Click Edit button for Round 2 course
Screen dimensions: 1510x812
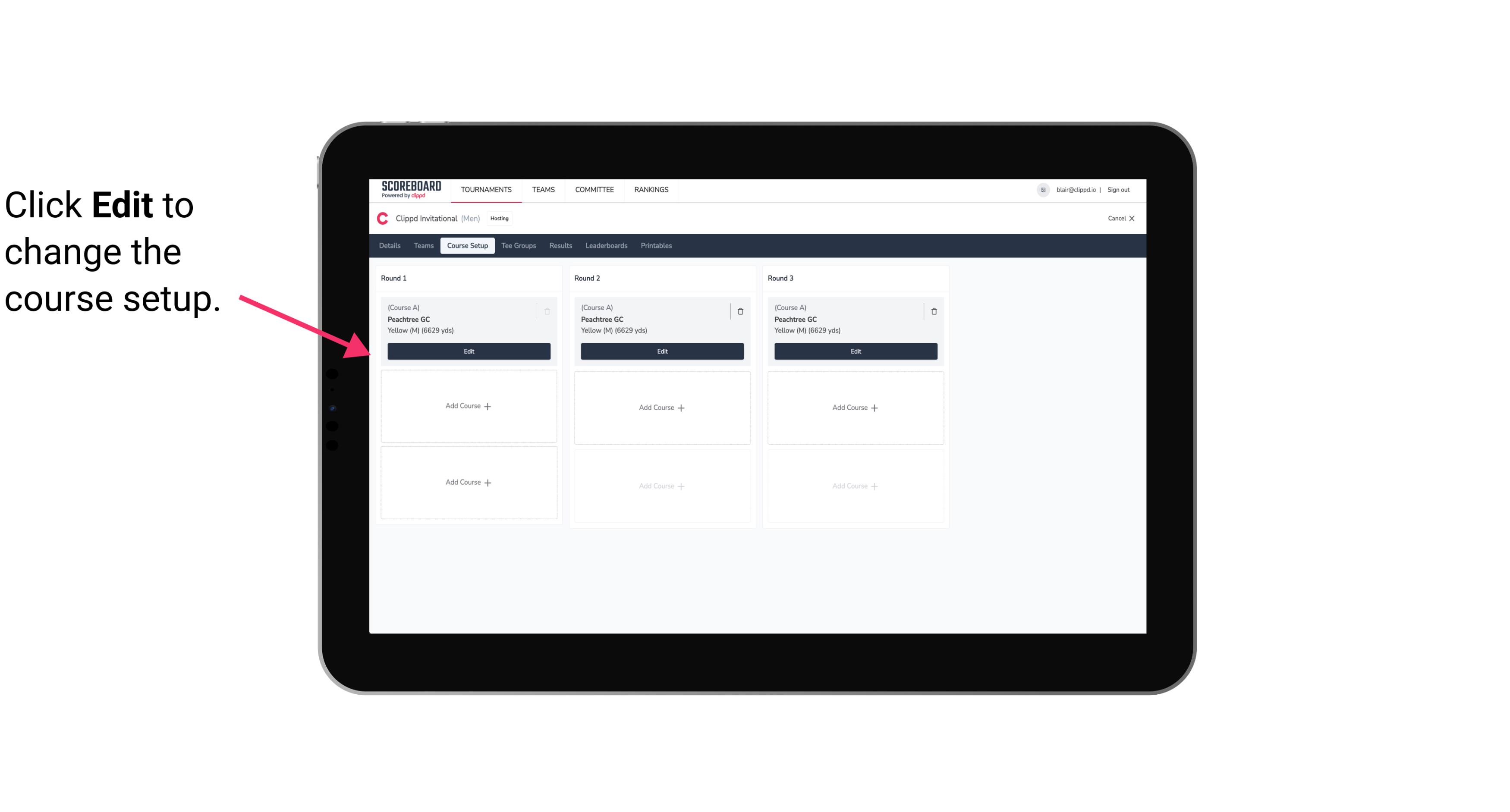pos(661,351)
